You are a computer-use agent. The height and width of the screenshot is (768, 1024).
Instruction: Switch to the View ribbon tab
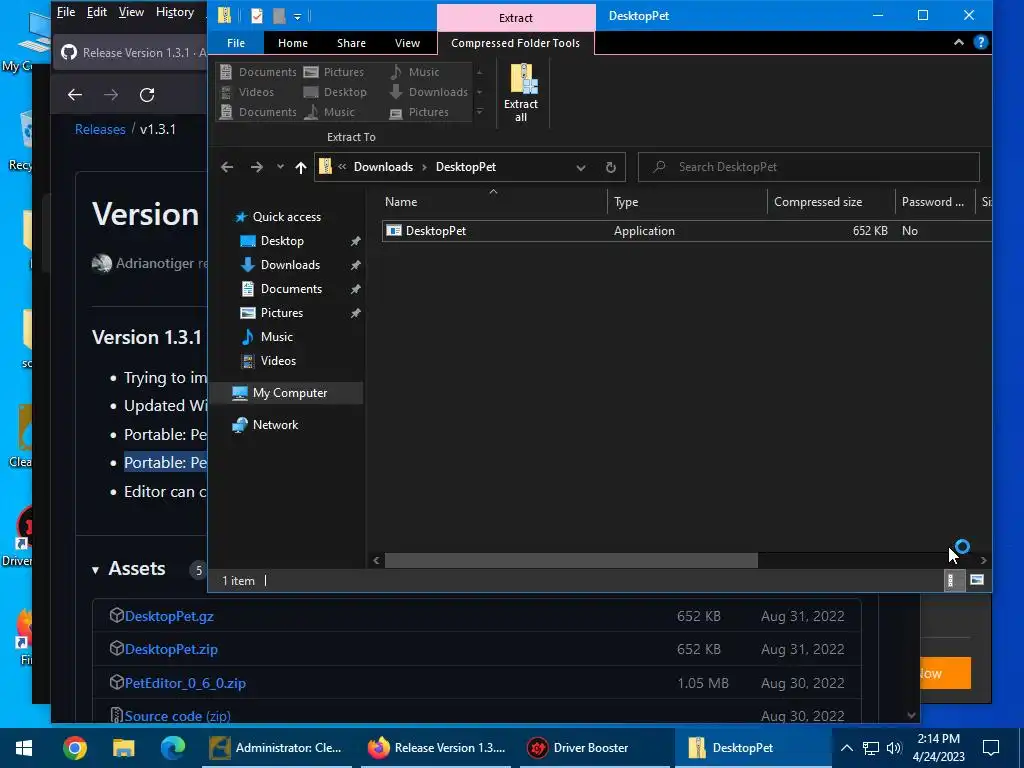click(408, 43)
